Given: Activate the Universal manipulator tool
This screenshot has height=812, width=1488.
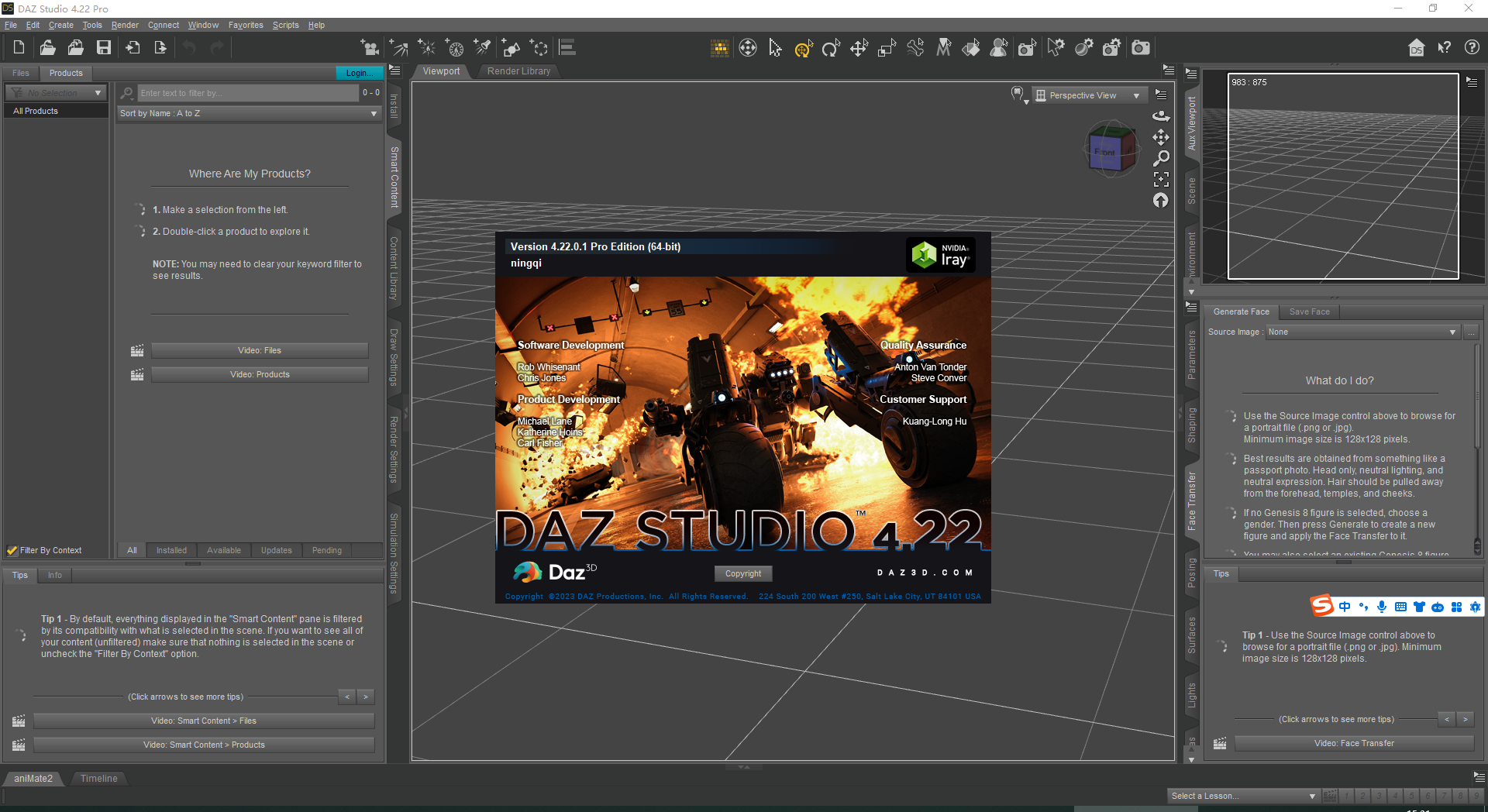Looking at the screenshot, I should click(x=803, y=48).
